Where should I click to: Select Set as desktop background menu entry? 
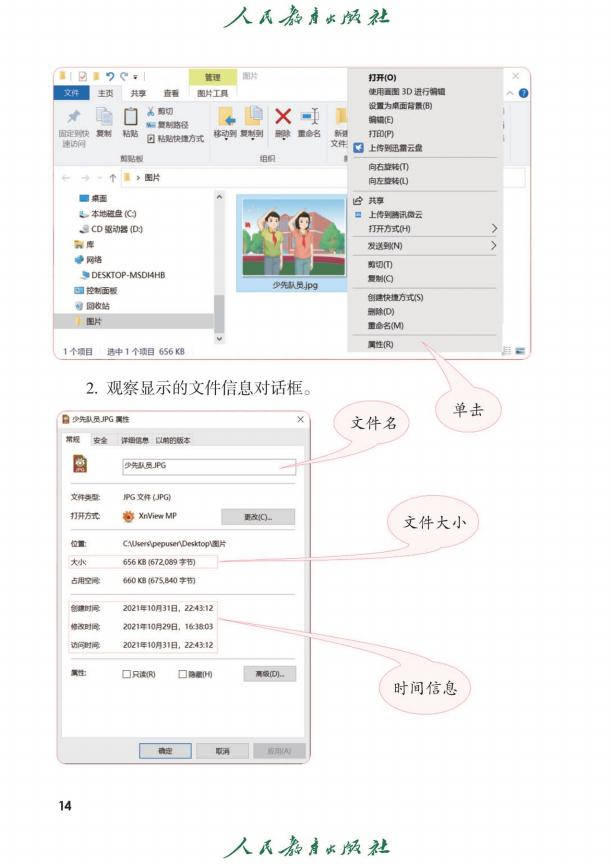[400, 106]
